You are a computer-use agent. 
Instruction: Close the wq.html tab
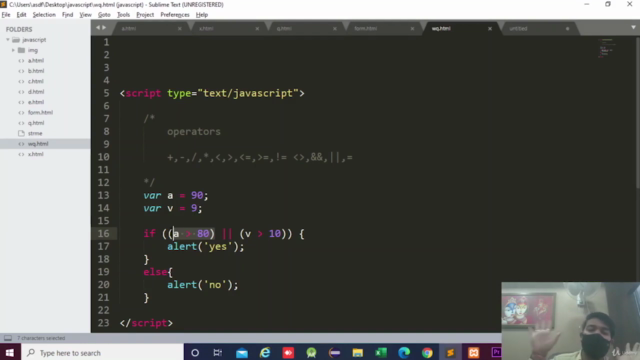[x=490, y=29]
